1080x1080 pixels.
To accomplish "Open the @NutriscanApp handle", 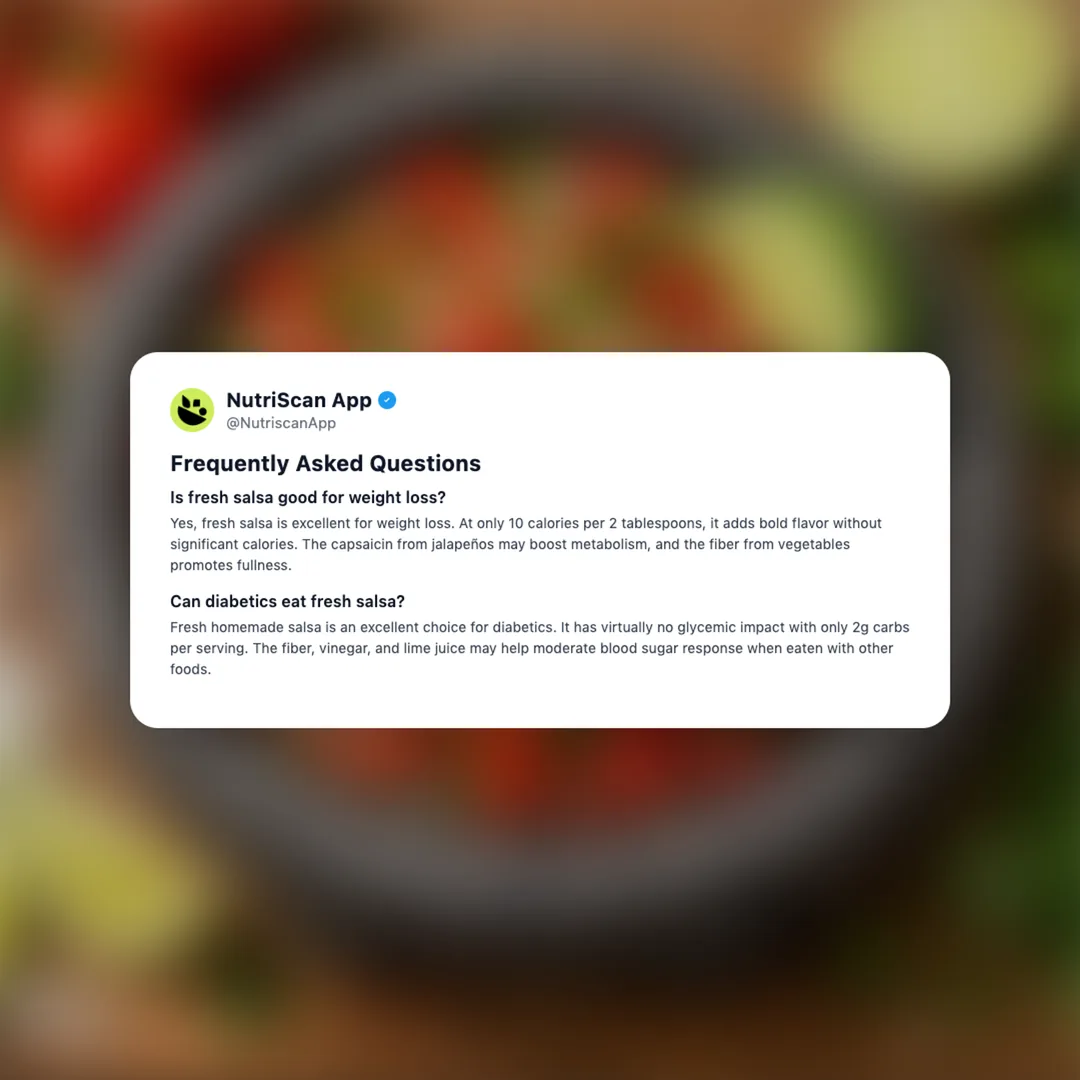I will [281, 423].
